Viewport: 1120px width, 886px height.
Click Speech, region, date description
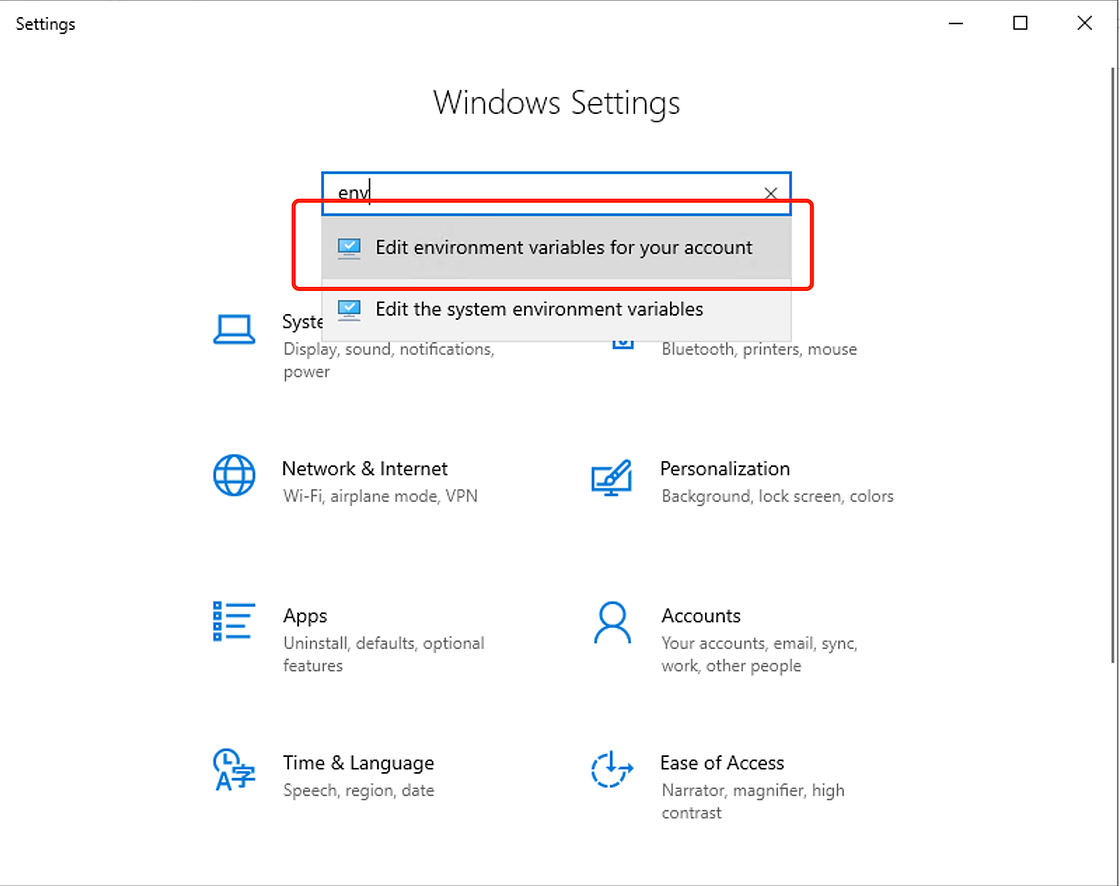[x=359, y=790]
